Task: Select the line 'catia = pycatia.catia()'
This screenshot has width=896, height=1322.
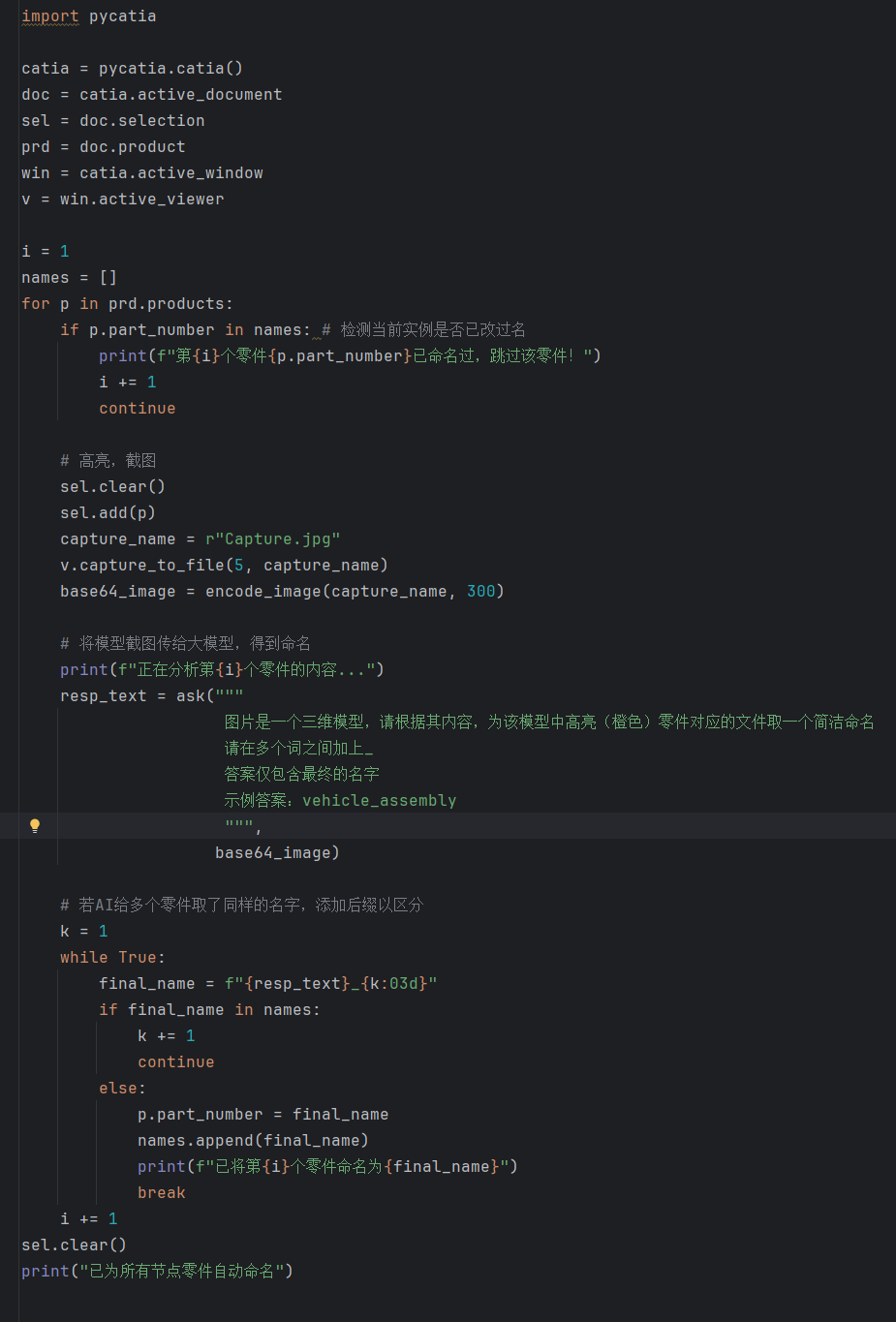Action: click(x=132, y=69)
